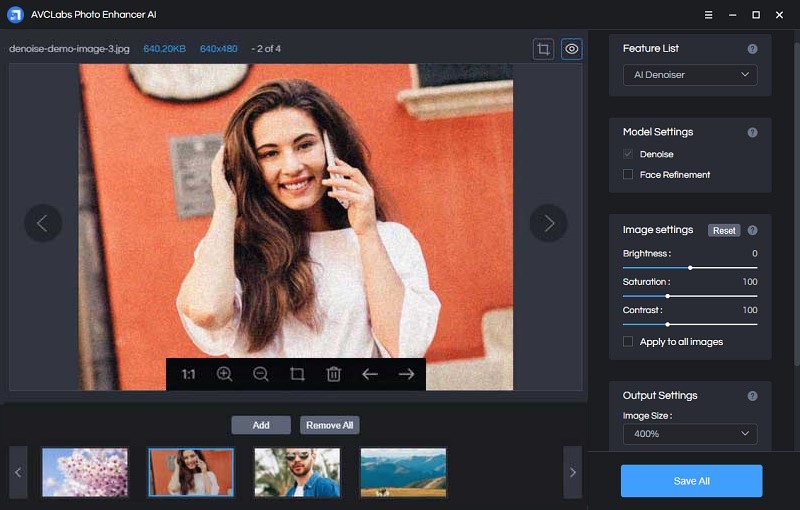Show previous image with left circle arrow
The height and width of the screenshot is (510, 800).
coord(43,223)
